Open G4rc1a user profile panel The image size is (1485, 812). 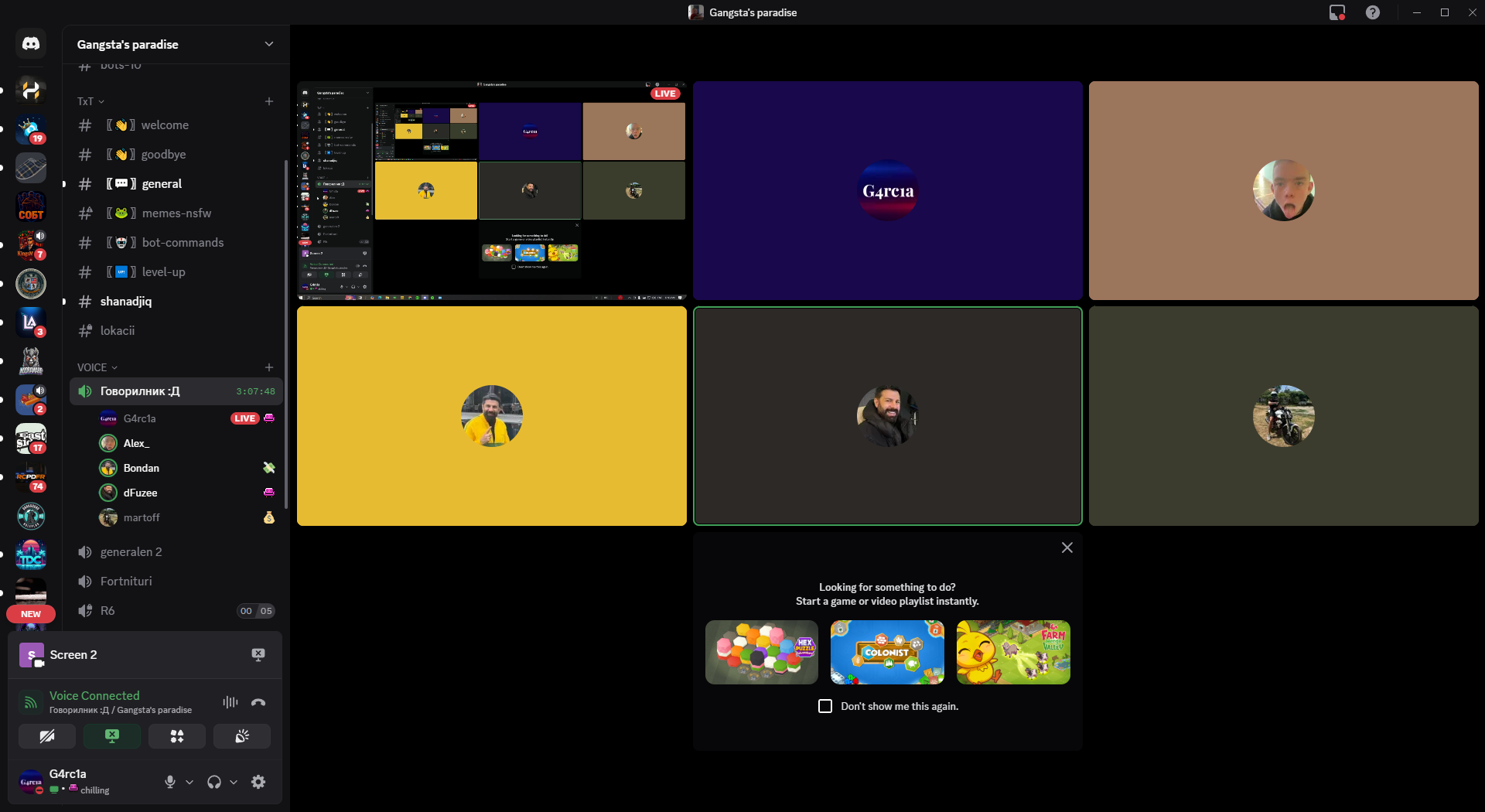tap(85, 782)
